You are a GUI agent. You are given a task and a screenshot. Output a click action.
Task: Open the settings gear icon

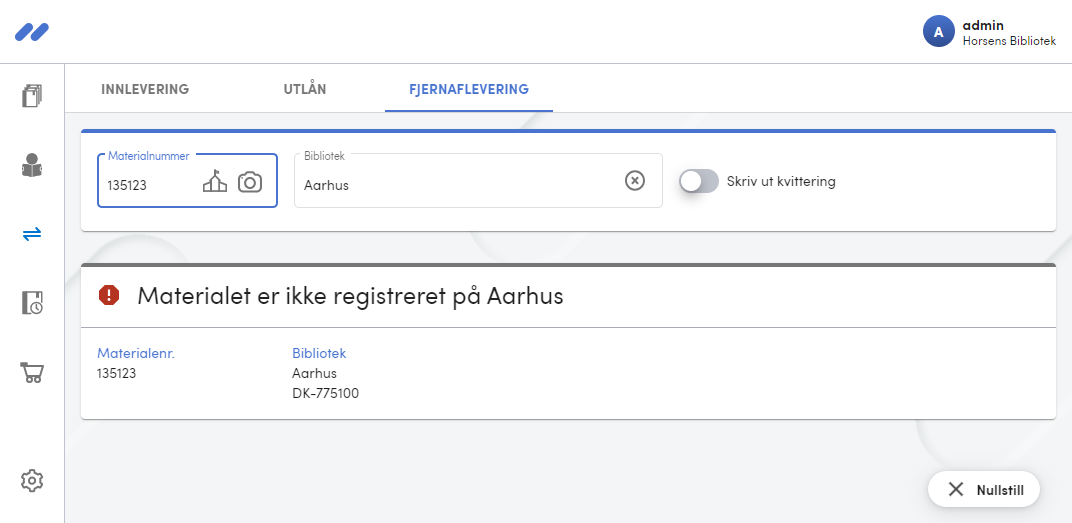32,480
